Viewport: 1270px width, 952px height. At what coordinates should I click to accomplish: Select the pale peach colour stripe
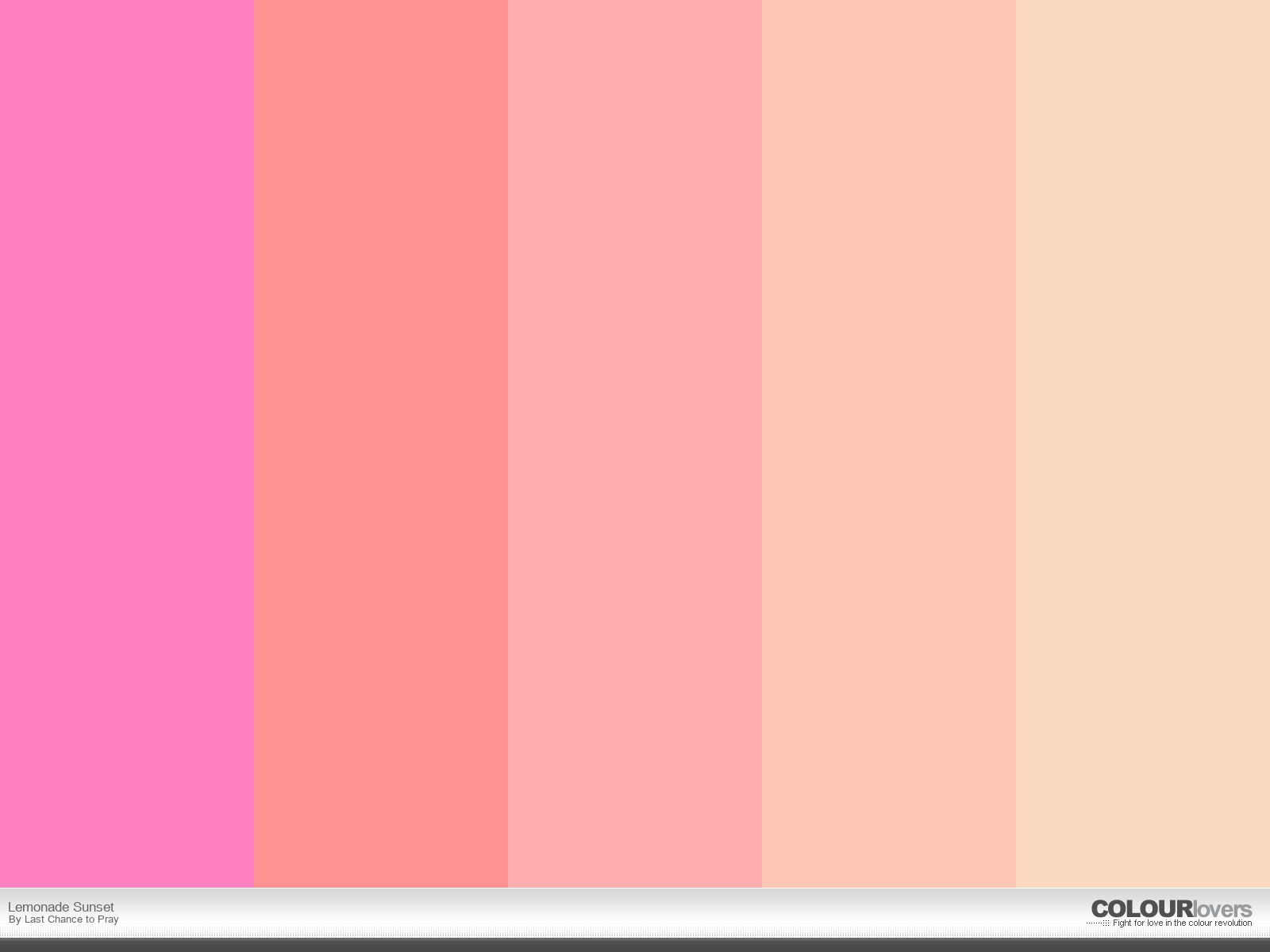coord(889,443)
